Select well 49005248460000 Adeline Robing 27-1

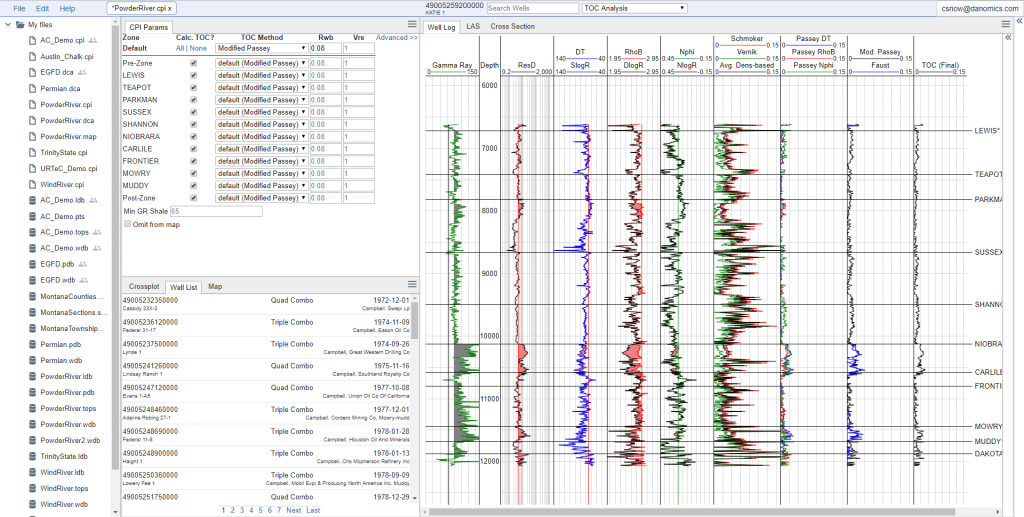[x=266, y=413]
